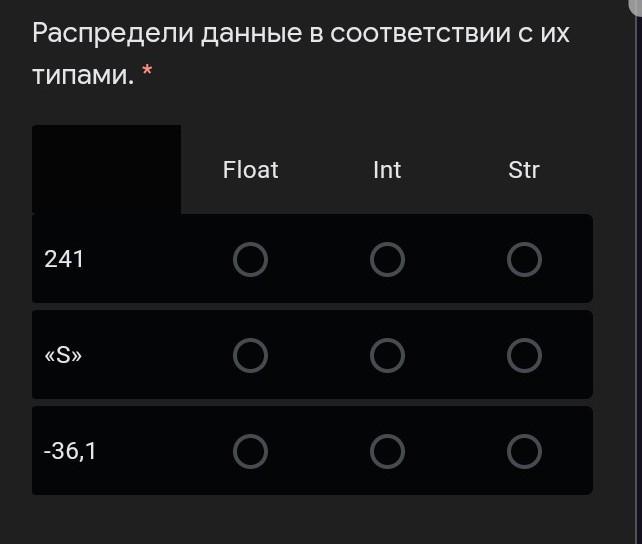Click the word «Распредели» in the question

112,34
